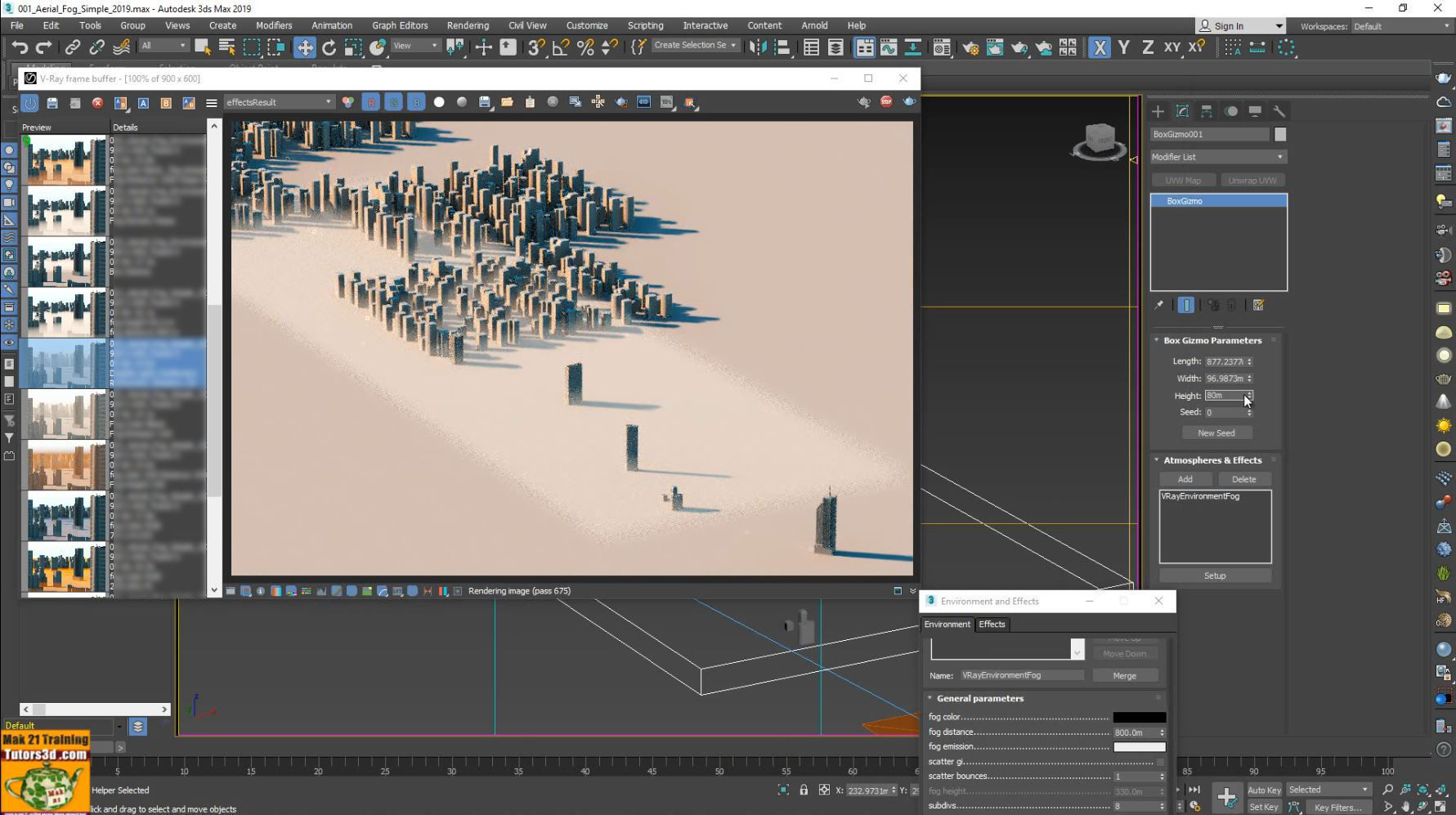Click Delete in Atmospheres & Effects
Viewport: 1456px width, 815px height.
tap(1243, 480)
